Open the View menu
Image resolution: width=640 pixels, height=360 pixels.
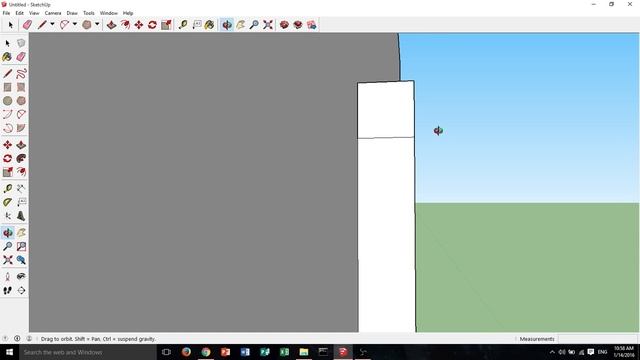pos(34,13)
